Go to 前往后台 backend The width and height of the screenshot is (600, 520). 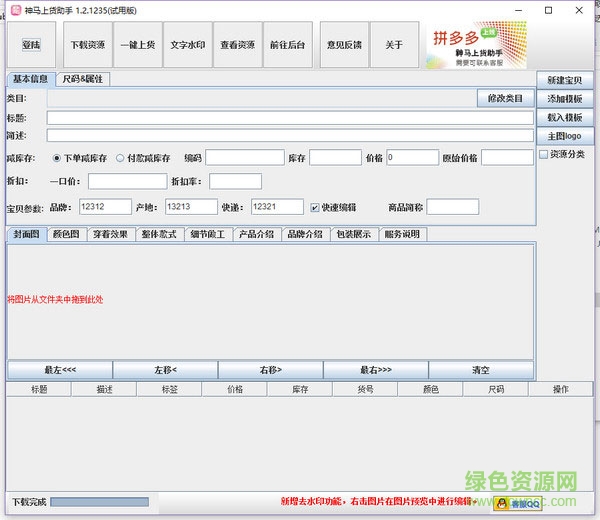tap(288, 45)
